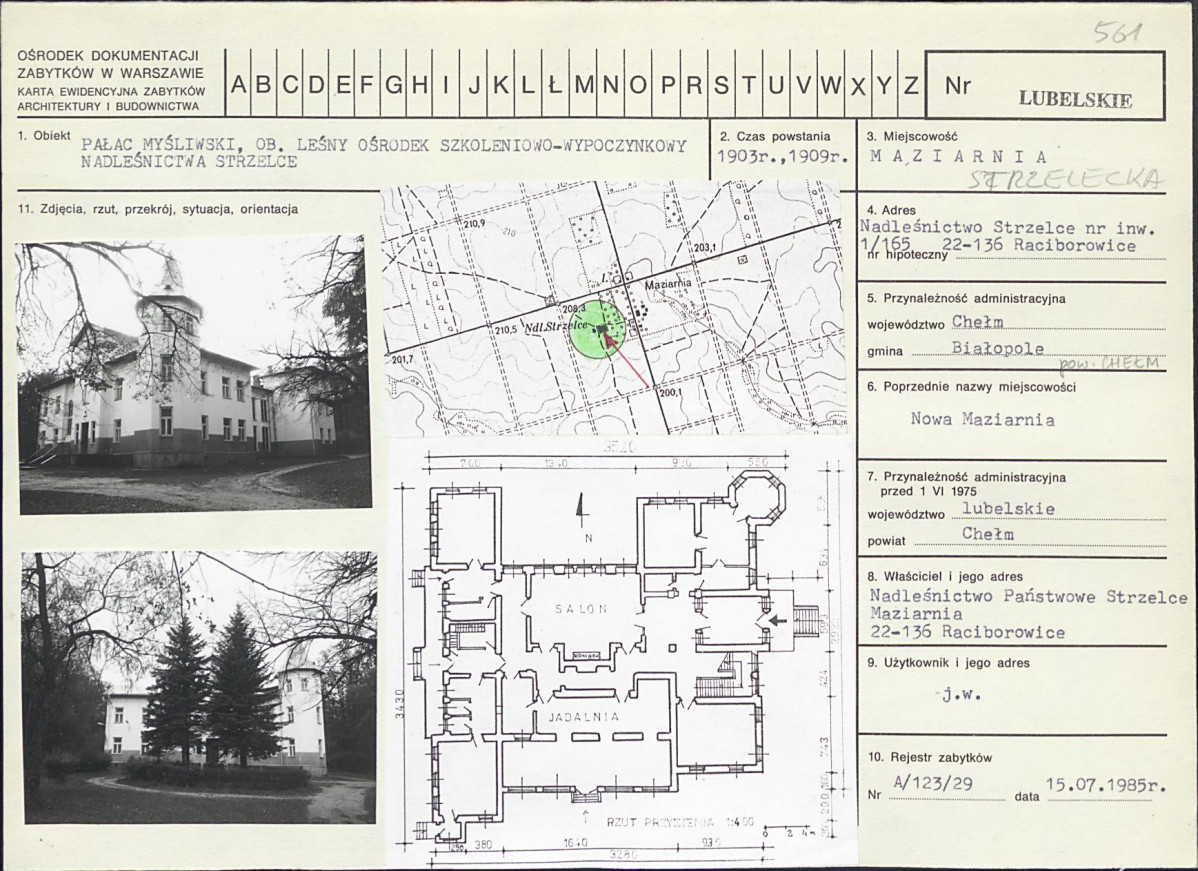This screenshot has width=1198, height=871.
Task: Click the JADALNIA room label on the floor plan
Action: pos(584,718)
